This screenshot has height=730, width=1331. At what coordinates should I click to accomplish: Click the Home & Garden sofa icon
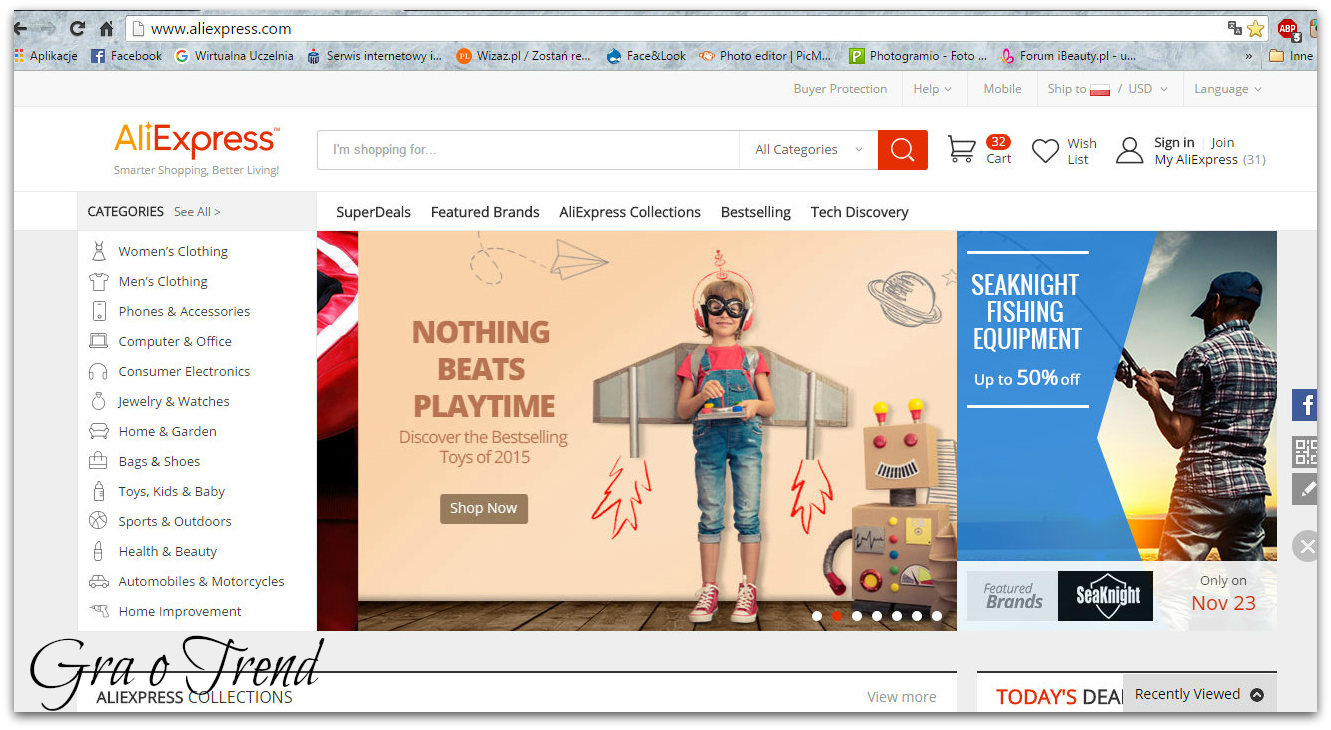98,431
